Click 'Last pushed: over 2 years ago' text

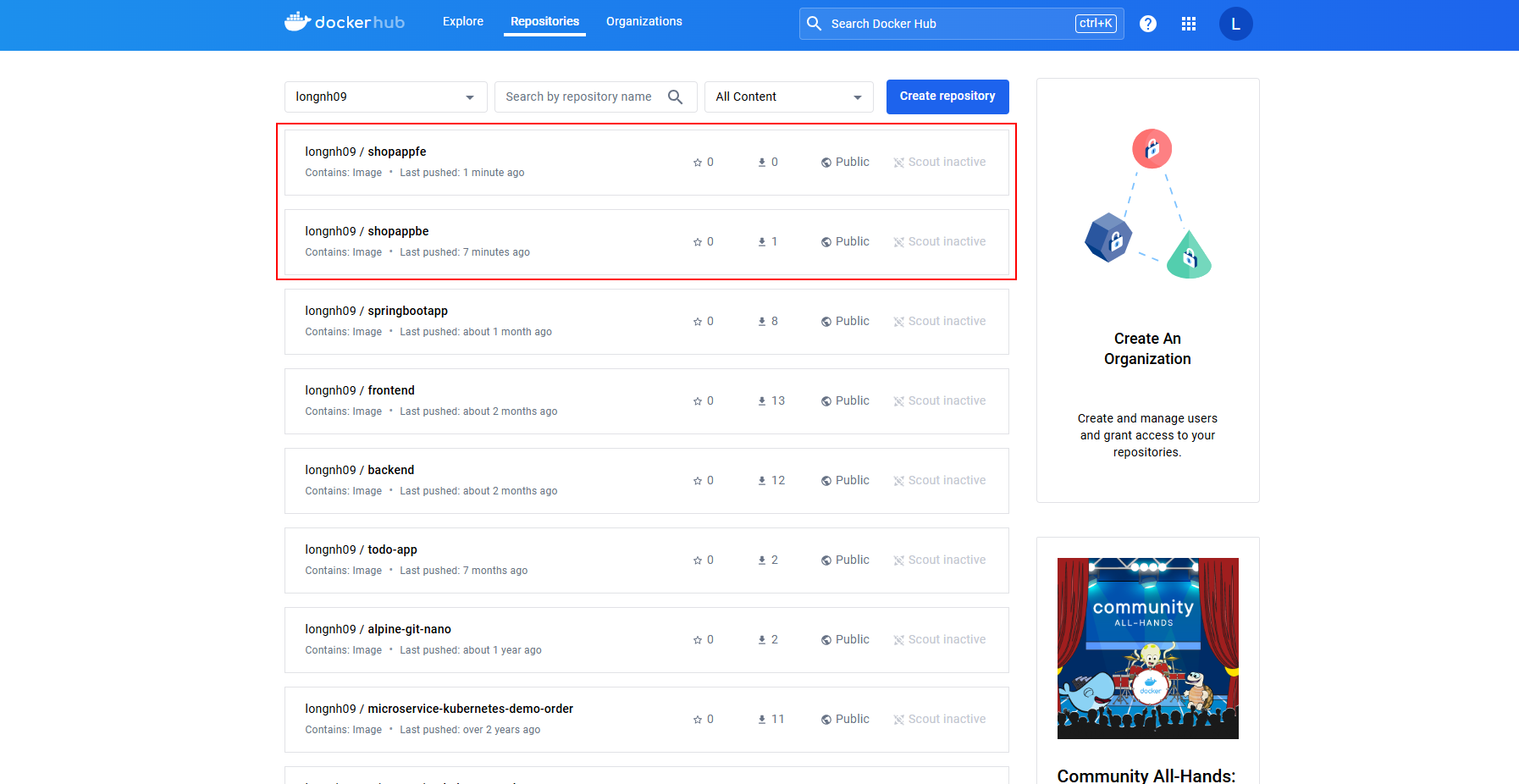point(470,730)
